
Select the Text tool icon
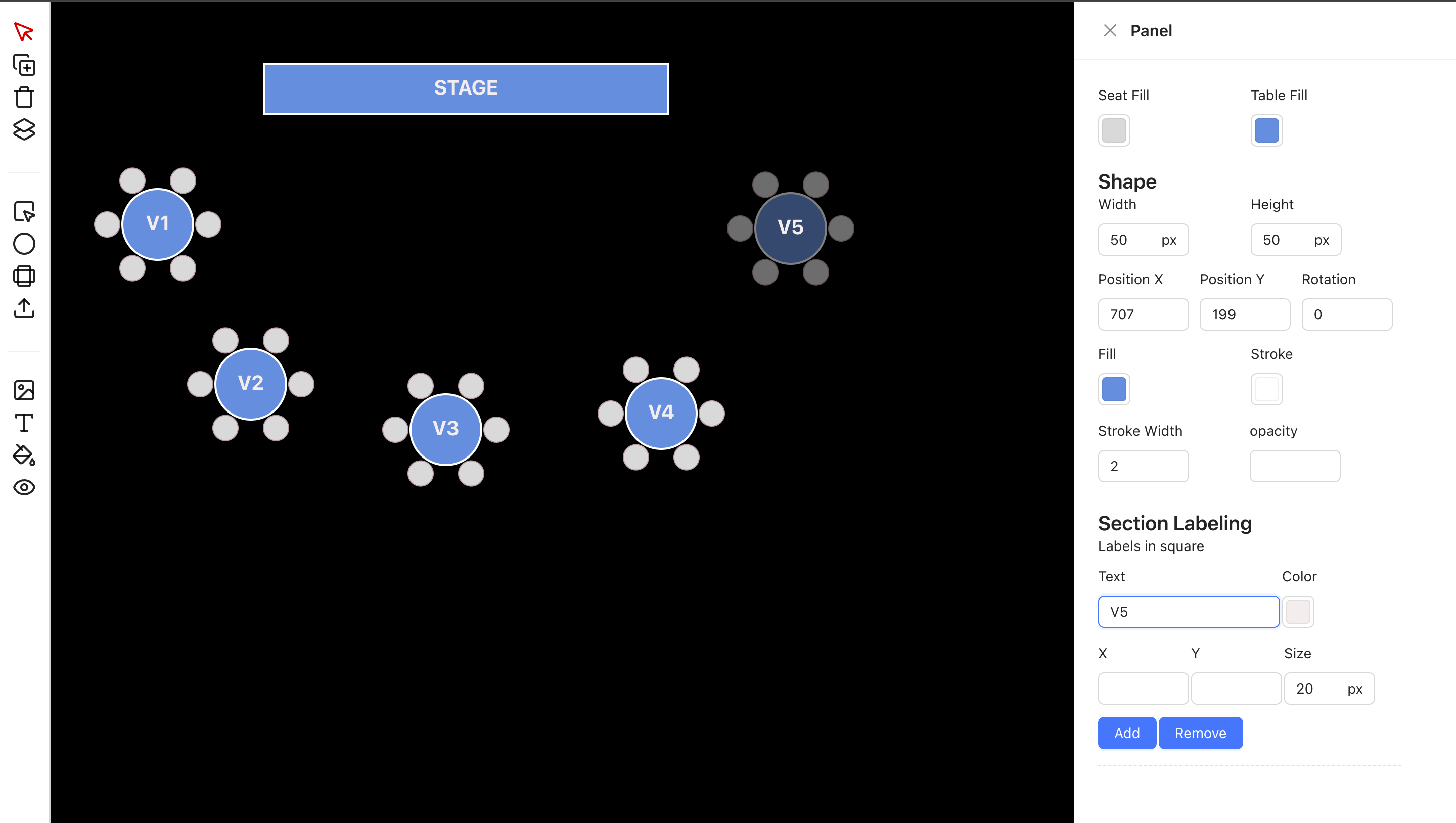pyautogui.click(x=24, y=422)
